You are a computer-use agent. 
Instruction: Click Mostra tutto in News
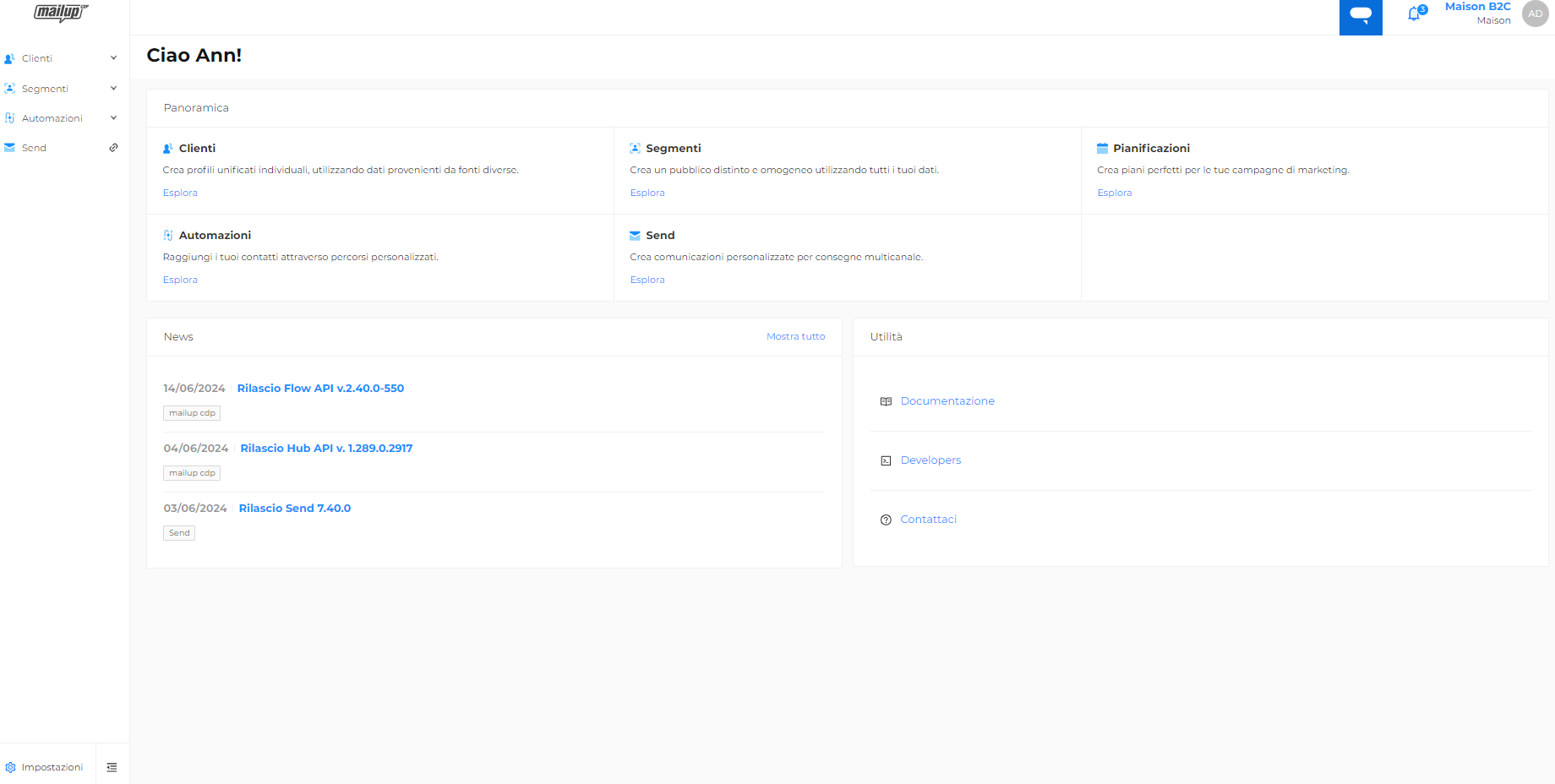pos(796,336)
